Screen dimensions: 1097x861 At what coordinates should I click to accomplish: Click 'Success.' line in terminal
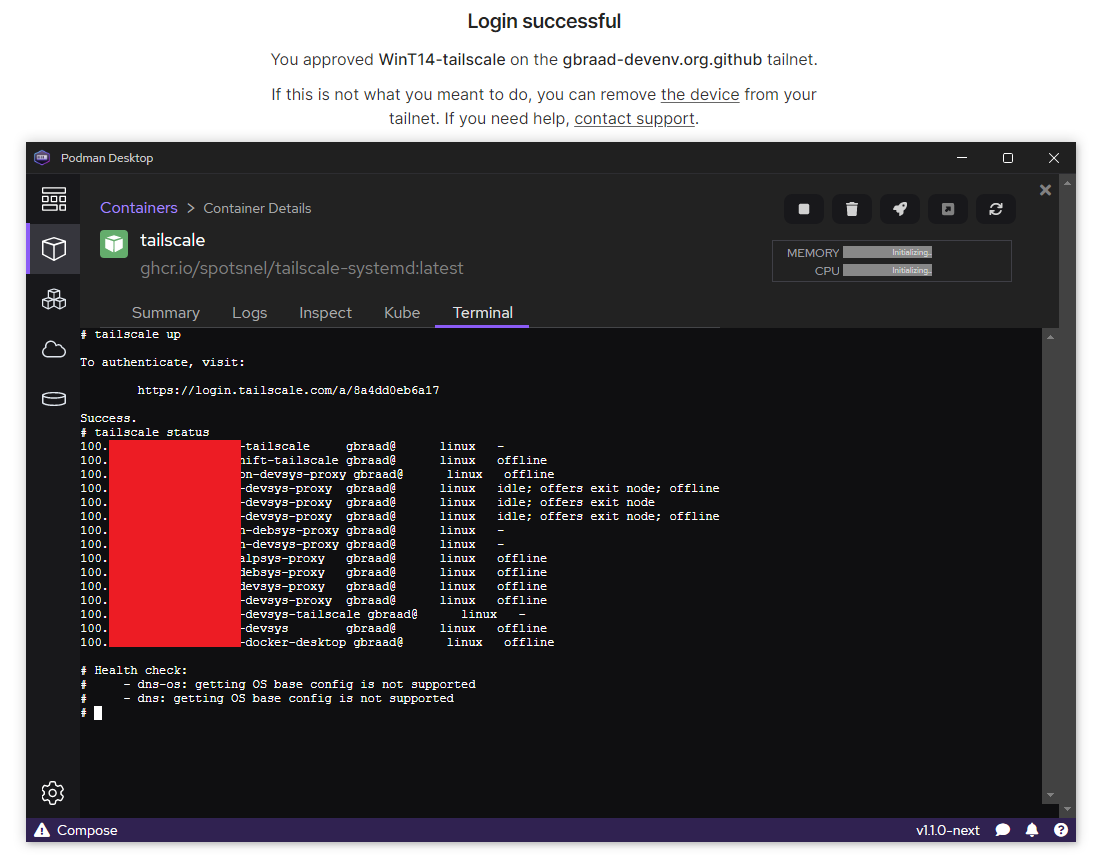click(108, 418)
